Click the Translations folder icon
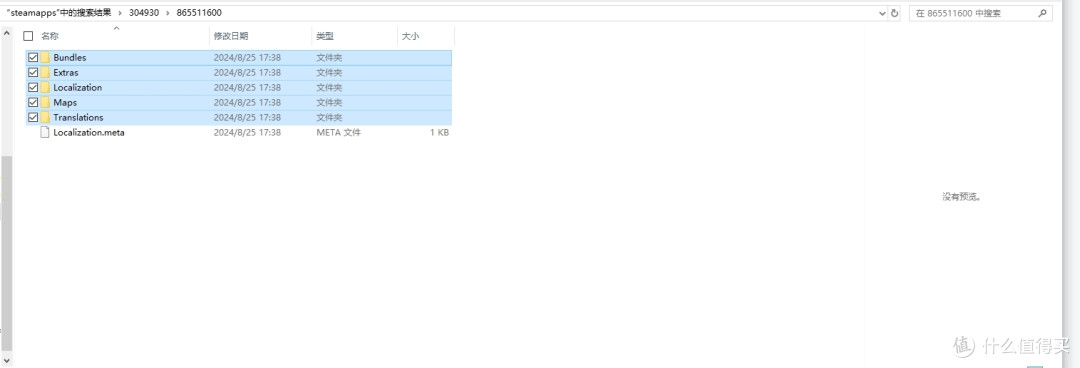 pyautogui.click(x=45, y=117)
